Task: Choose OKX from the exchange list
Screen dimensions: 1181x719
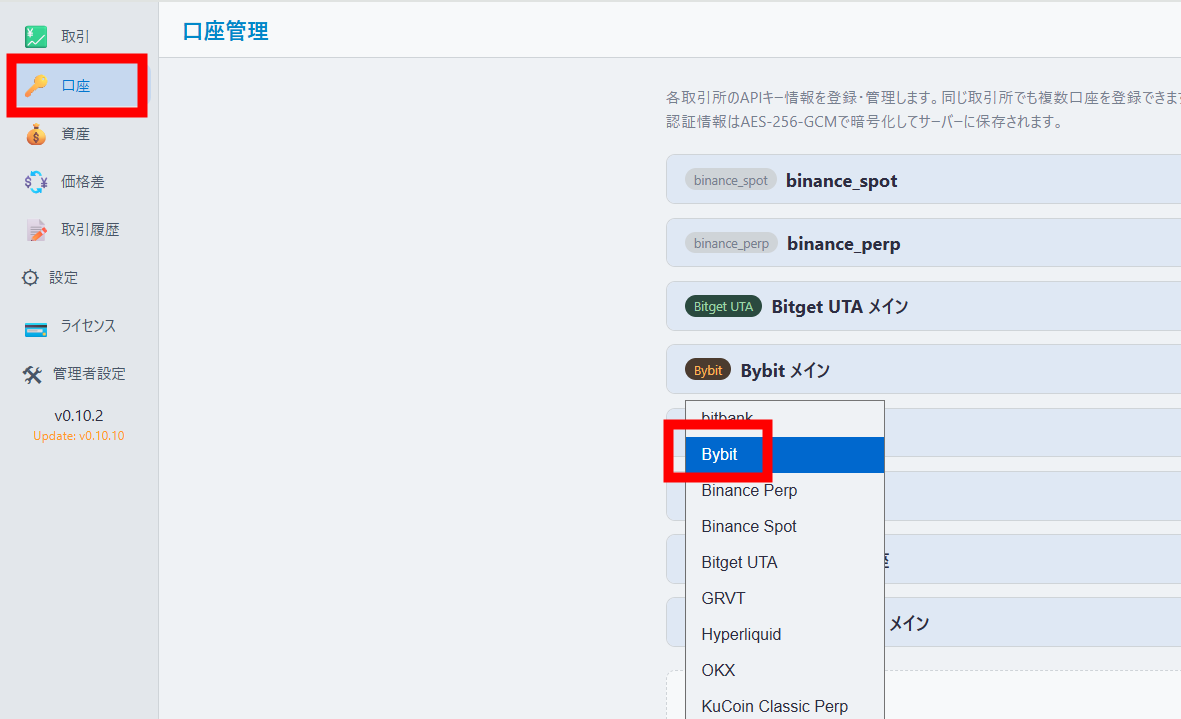Action: 718,670
